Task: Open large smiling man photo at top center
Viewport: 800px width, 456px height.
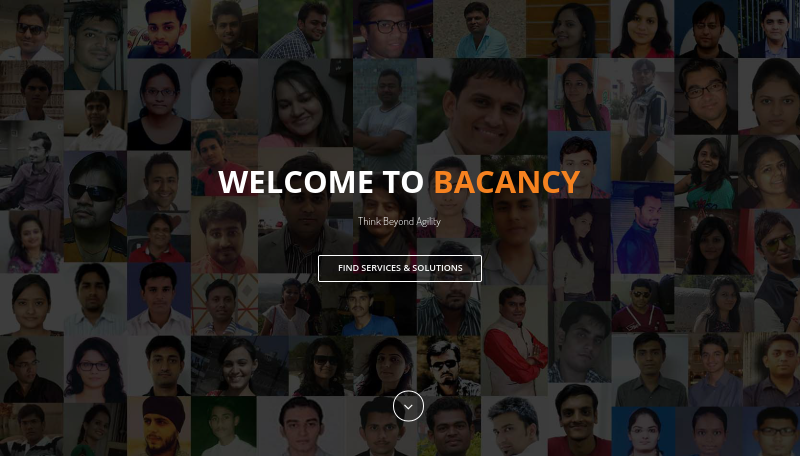Action: tap(482, 107)
